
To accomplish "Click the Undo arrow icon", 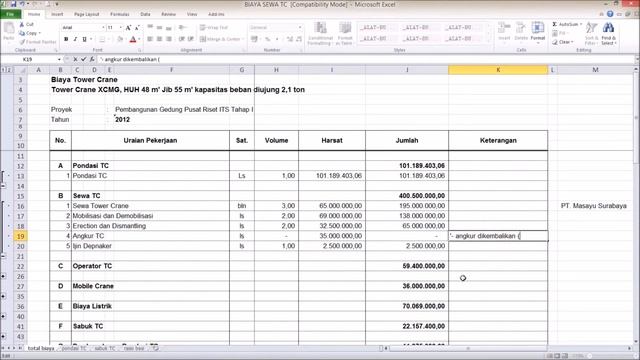I will click(x=23, y=4).
